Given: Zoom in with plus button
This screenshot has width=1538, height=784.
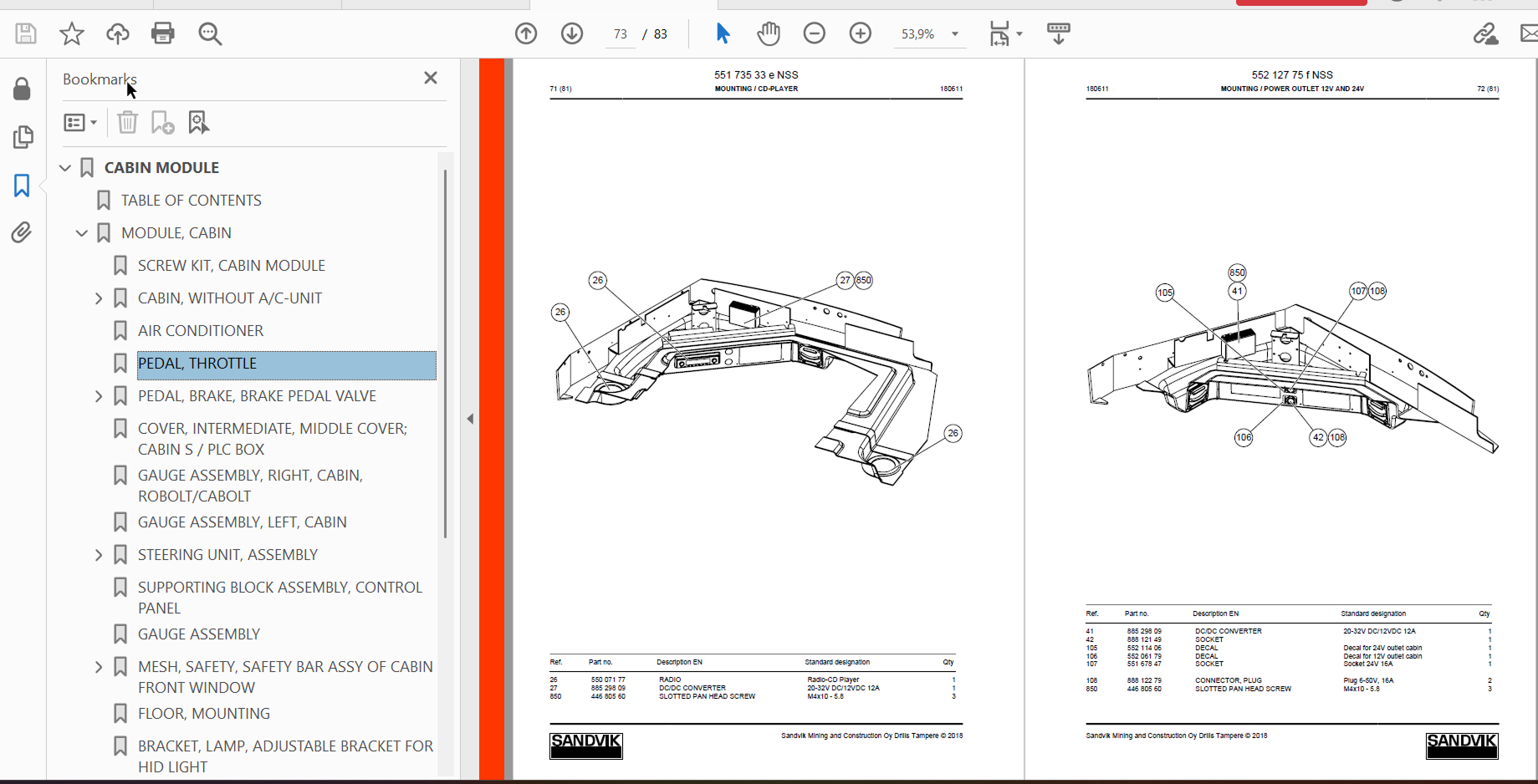Looking at the screenshot, I should pos(860,33).
